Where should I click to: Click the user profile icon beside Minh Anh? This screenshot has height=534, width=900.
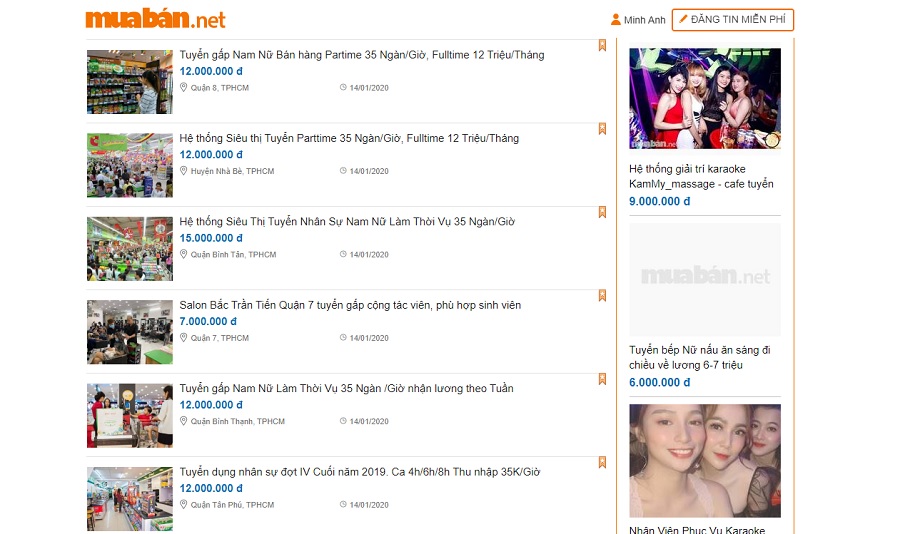click(x=616, y=20)
